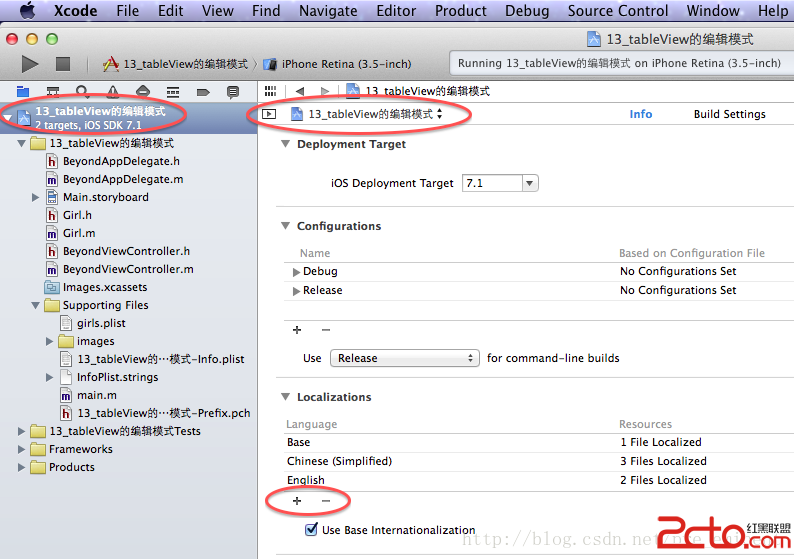Open the Debug menu
The width and height of the screenshot is (794, 559).
point(527,10)
